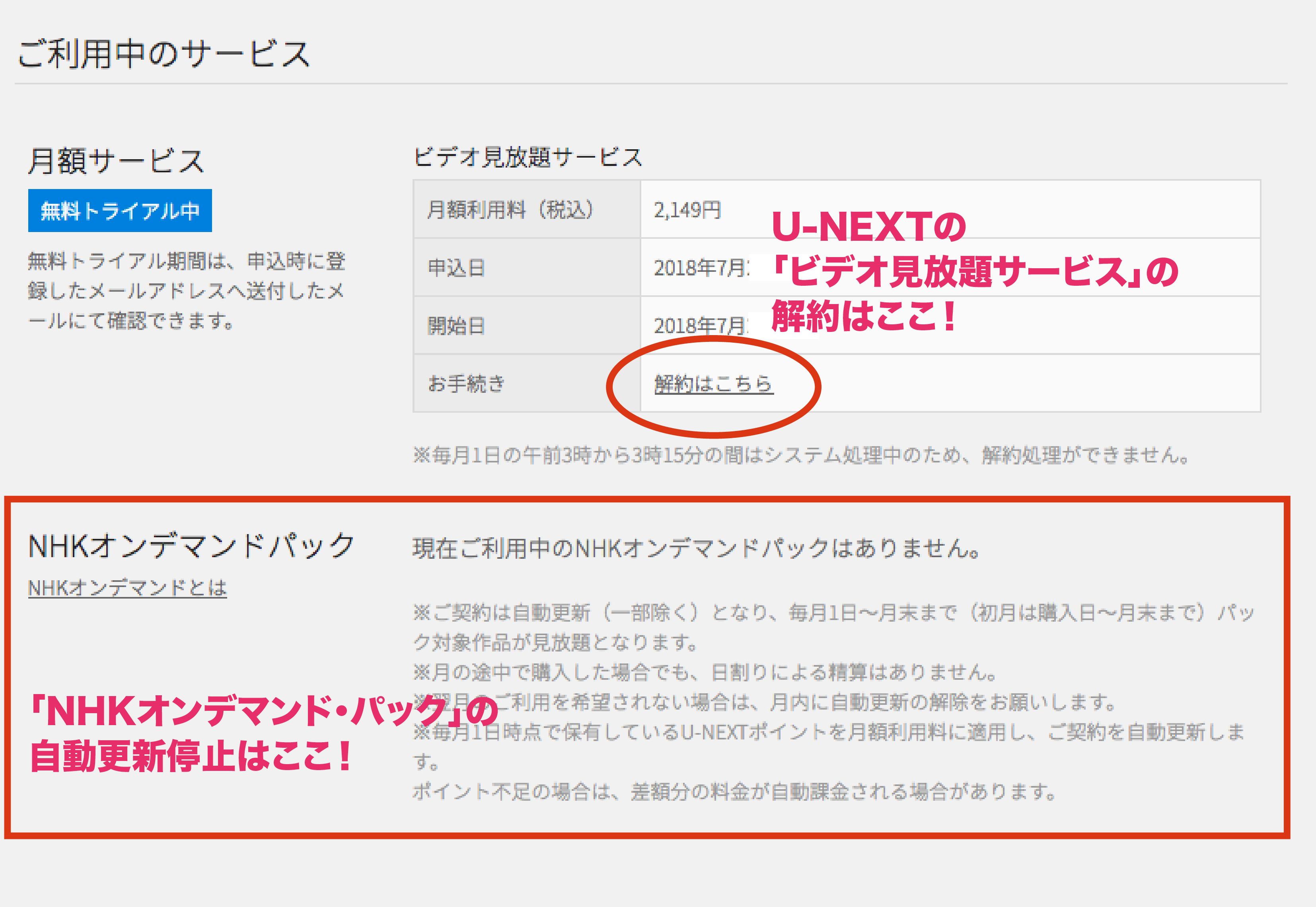Open the NHKオンデマンドとは link
This screenshot has width=1316, height=907.
pos(128,587)
